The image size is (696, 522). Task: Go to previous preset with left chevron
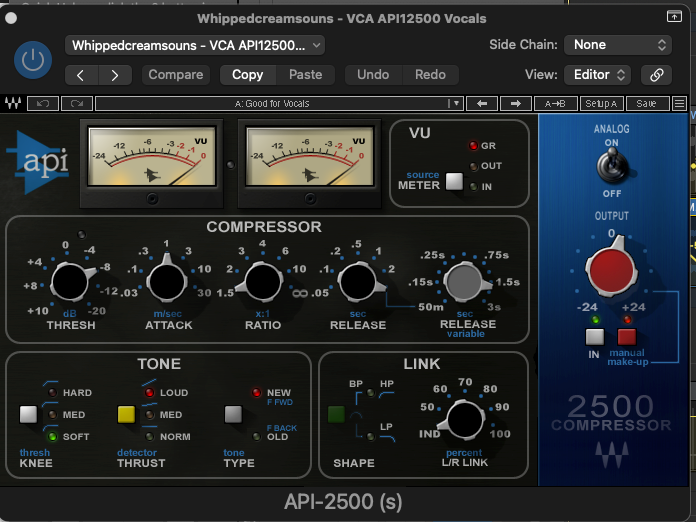point(81,75)
